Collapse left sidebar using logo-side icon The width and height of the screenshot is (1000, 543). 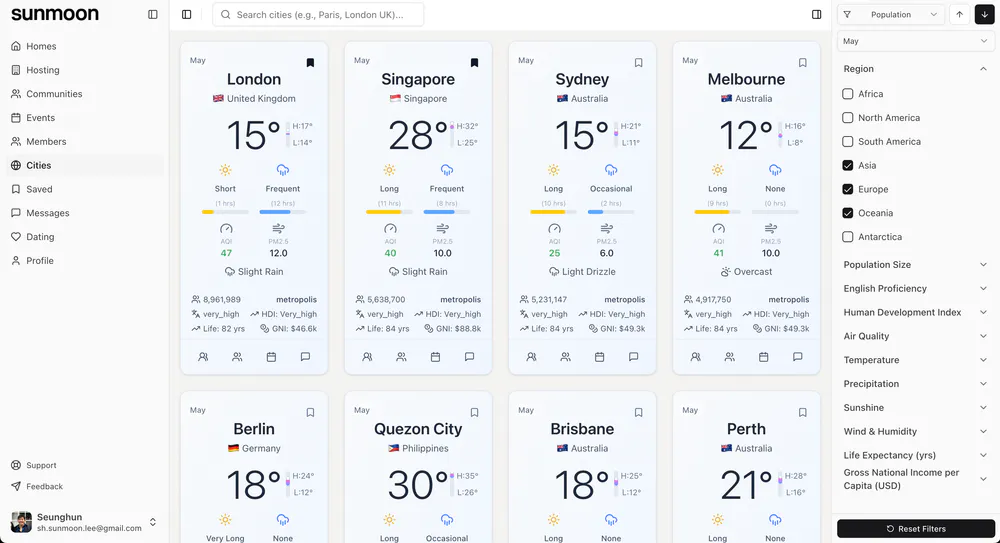[152, 15]
